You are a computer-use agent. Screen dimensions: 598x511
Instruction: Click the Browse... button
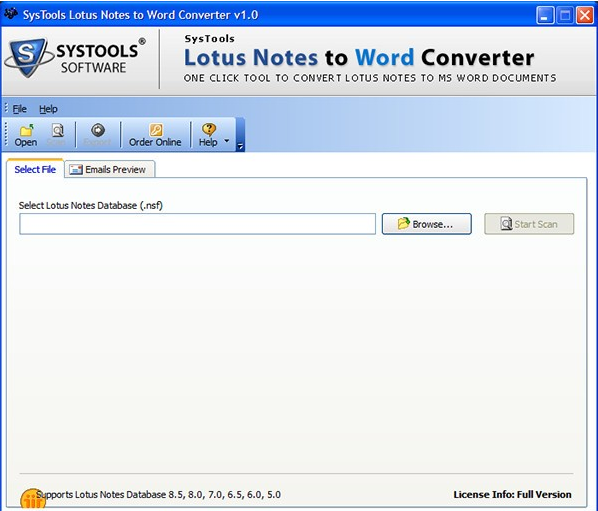426,224
